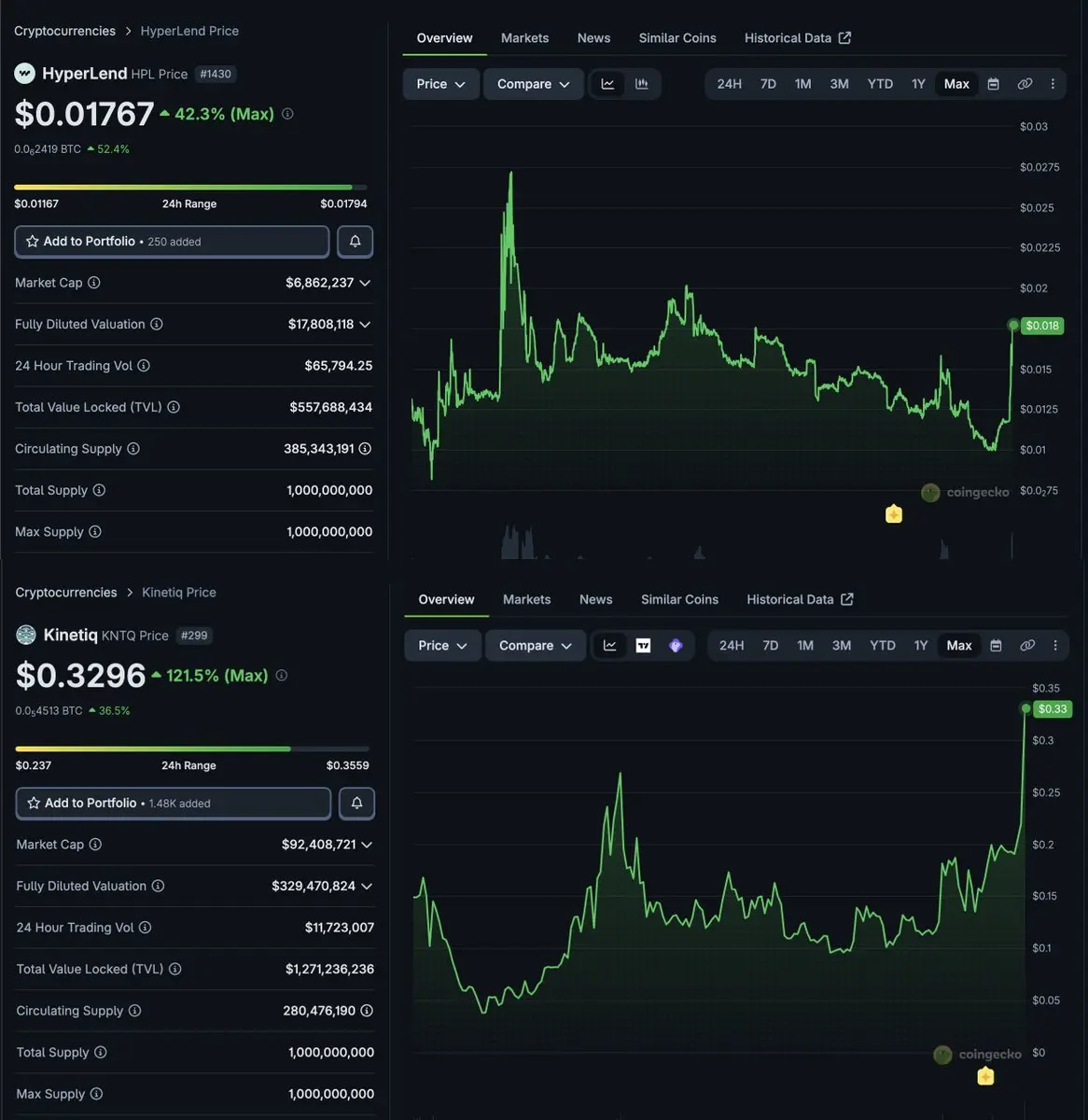Viewport: 1088px width, 1120px height.
Task: Click the info icon beside Kinetiq Total Value Locked
Action: (x=175, y=969)
